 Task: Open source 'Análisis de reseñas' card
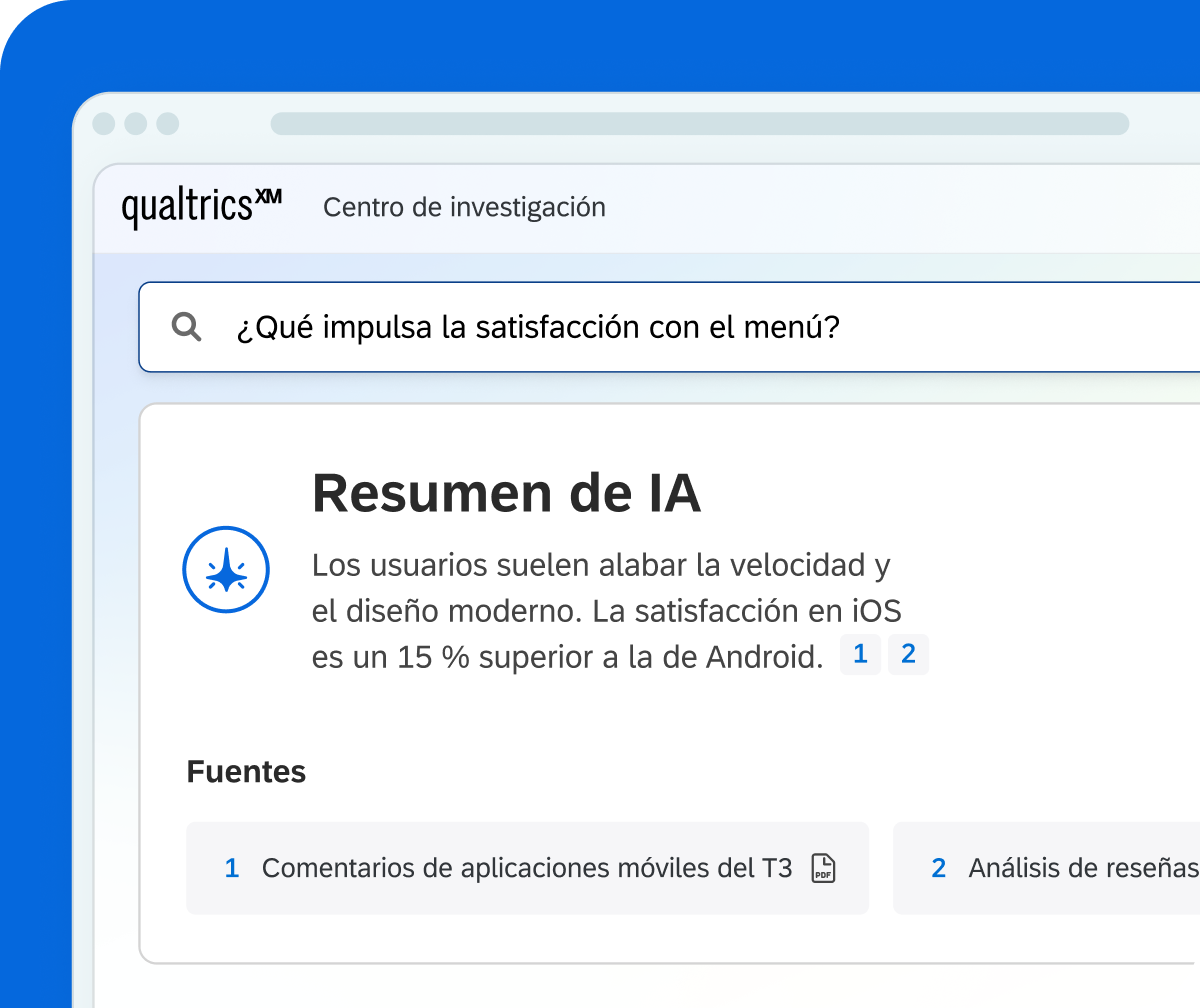(x=1046, y=868)
